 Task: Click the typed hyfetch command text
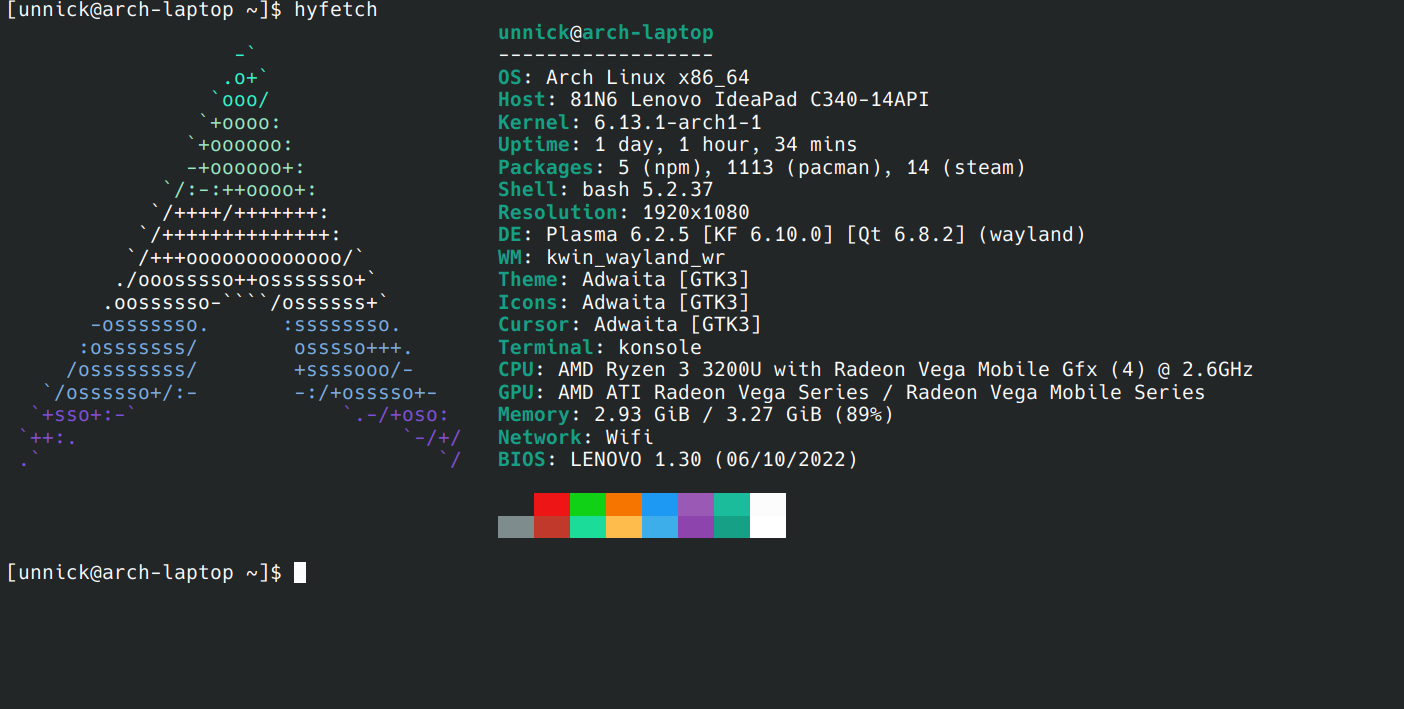pyautogui.click(x=335, y=10)
